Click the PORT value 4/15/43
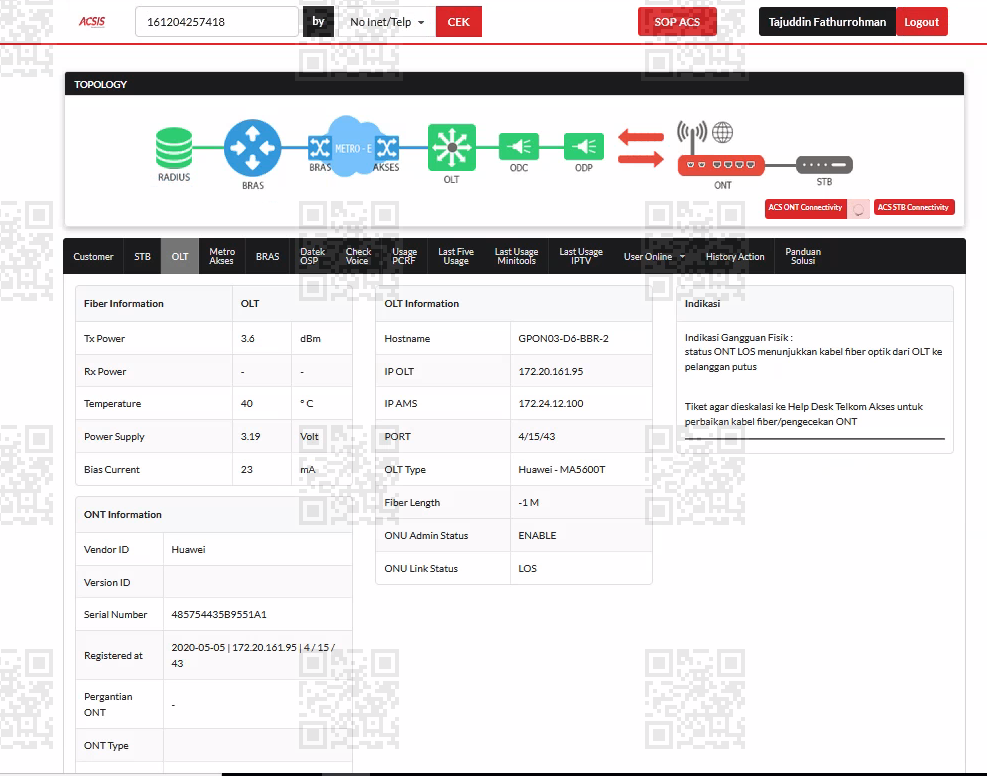987x776 pixels. (537, 436)
